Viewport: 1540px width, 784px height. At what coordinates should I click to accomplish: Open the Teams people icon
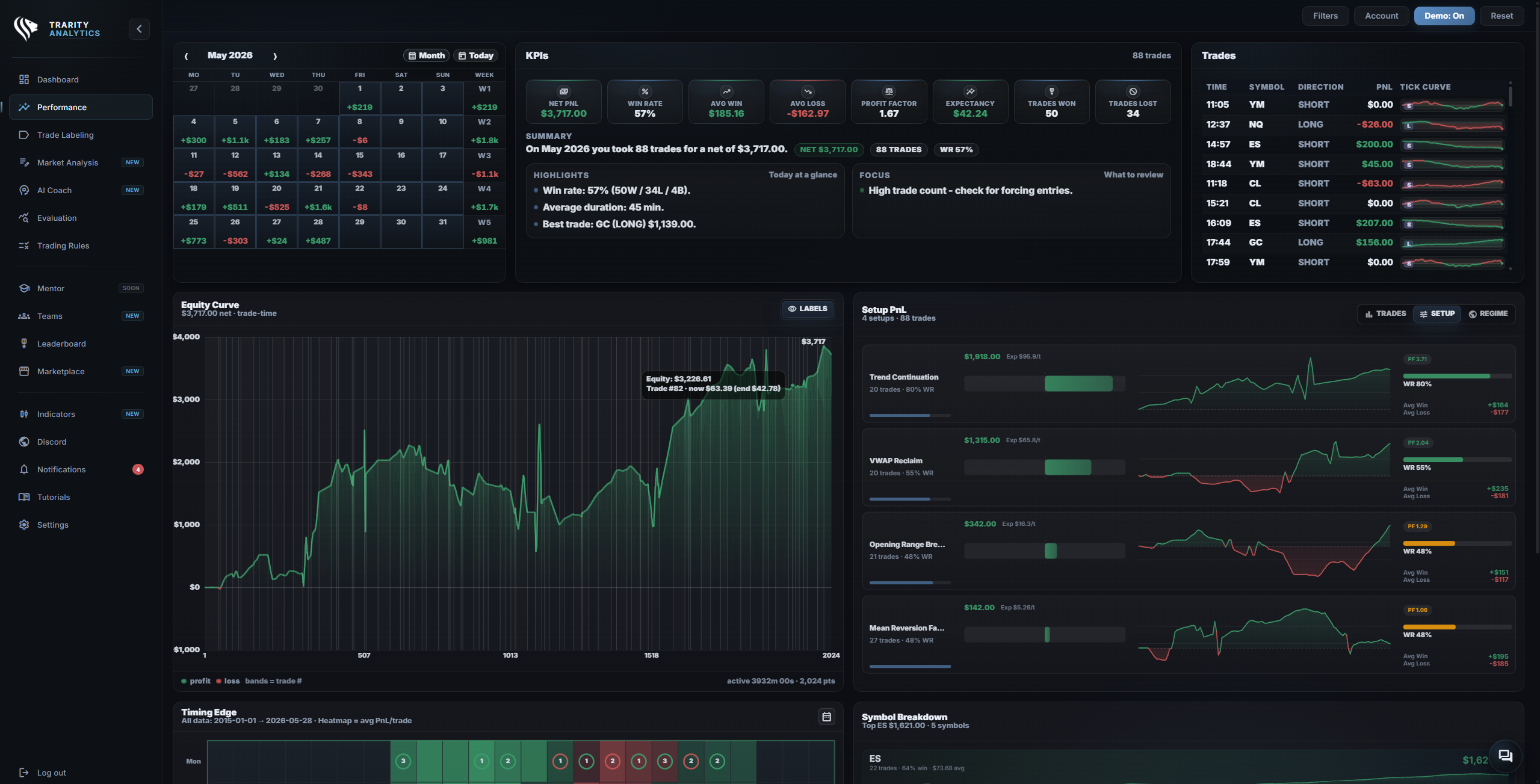(x=24, y=316)
